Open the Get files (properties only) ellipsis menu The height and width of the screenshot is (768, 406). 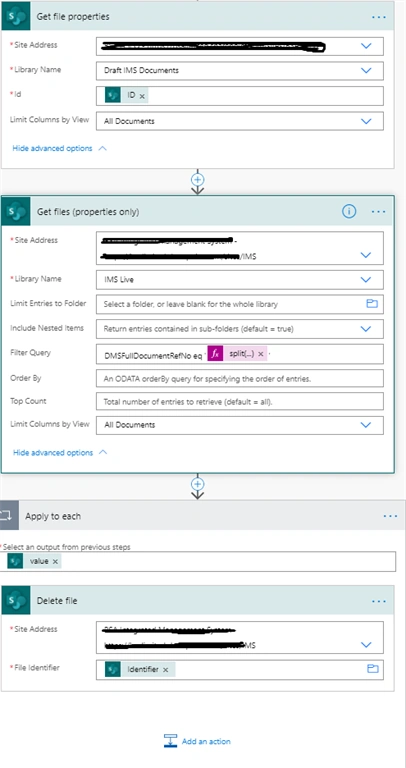379,212
